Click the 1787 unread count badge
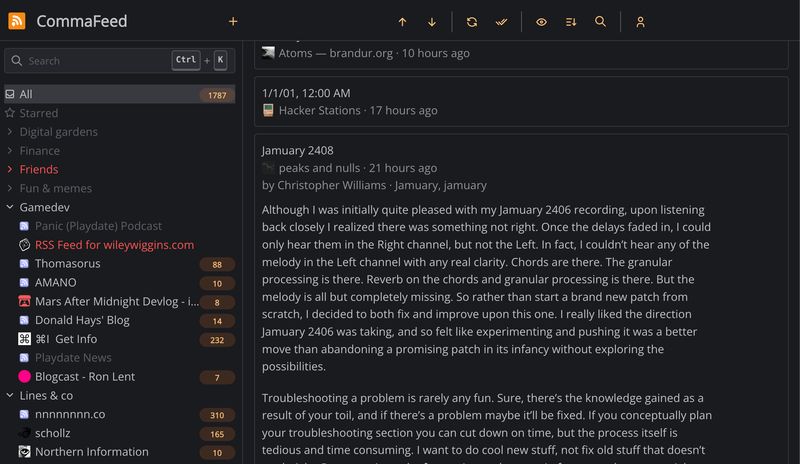The height and width of the screenshot is (464, 800). click(x=217, y=95)
